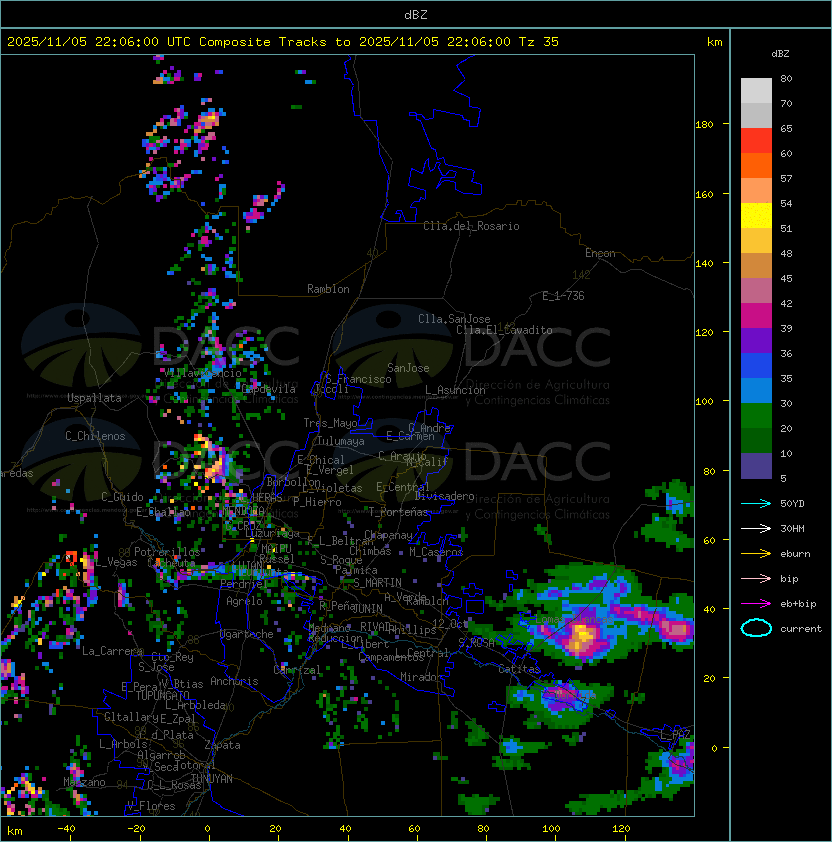Click the '30HM' legend label
Screen dimensions: 832x842
coord(792,528)
